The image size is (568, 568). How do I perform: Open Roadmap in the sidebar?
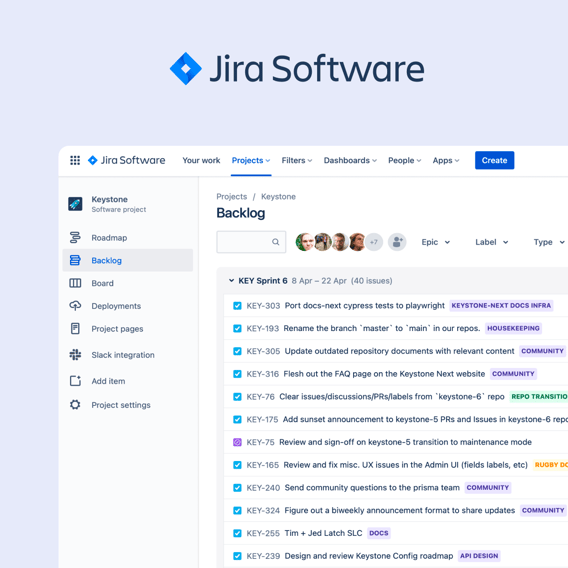coord(128,238)
